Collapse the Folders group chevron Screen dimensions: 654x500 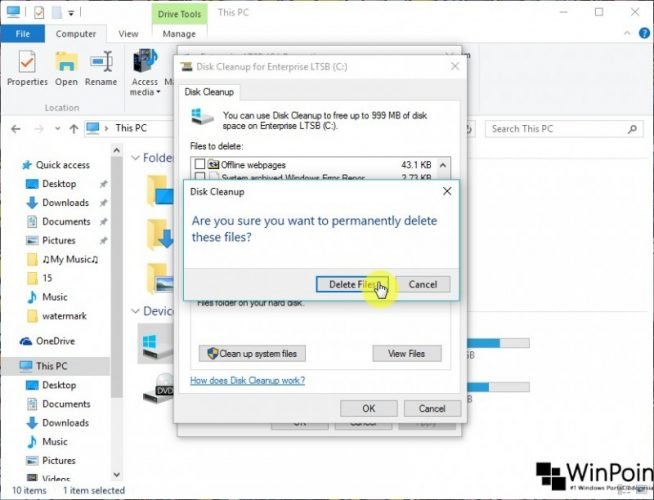[135, 158]
